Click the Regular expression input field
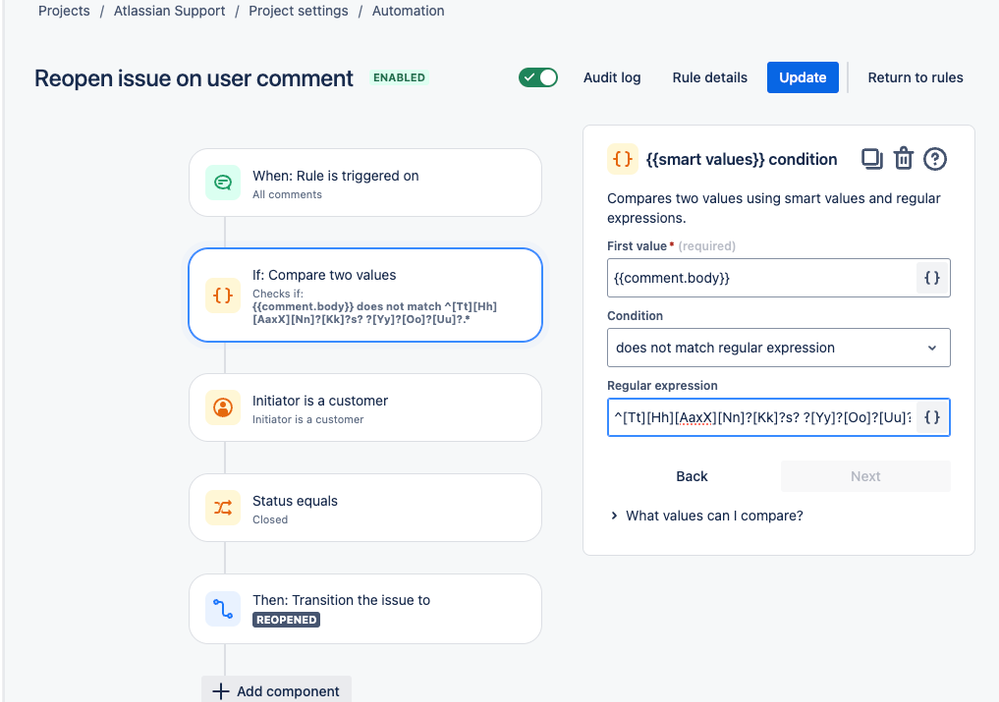 (x=762, y=417)
